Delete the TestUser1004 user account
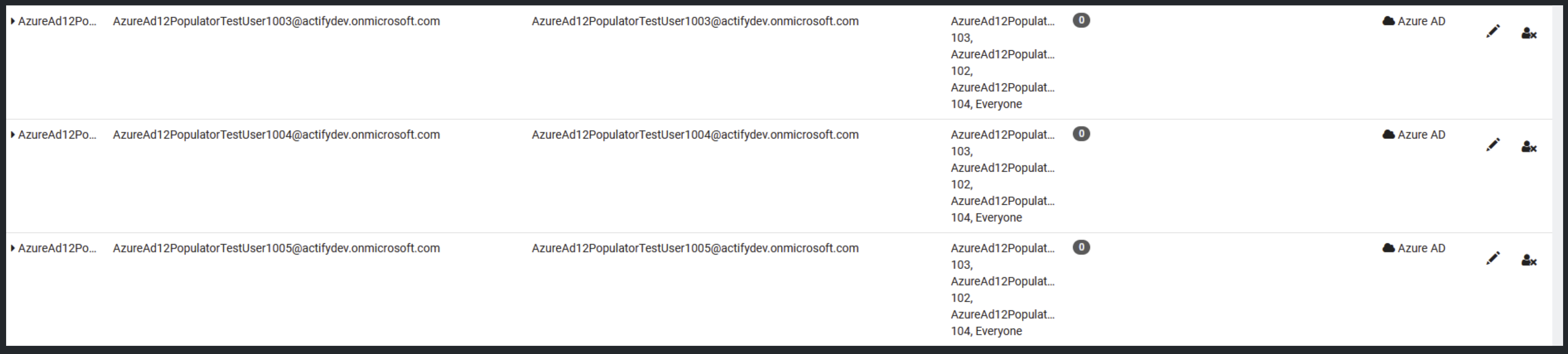Viewport: 1568px width, 354px height. click(1528, 147)
